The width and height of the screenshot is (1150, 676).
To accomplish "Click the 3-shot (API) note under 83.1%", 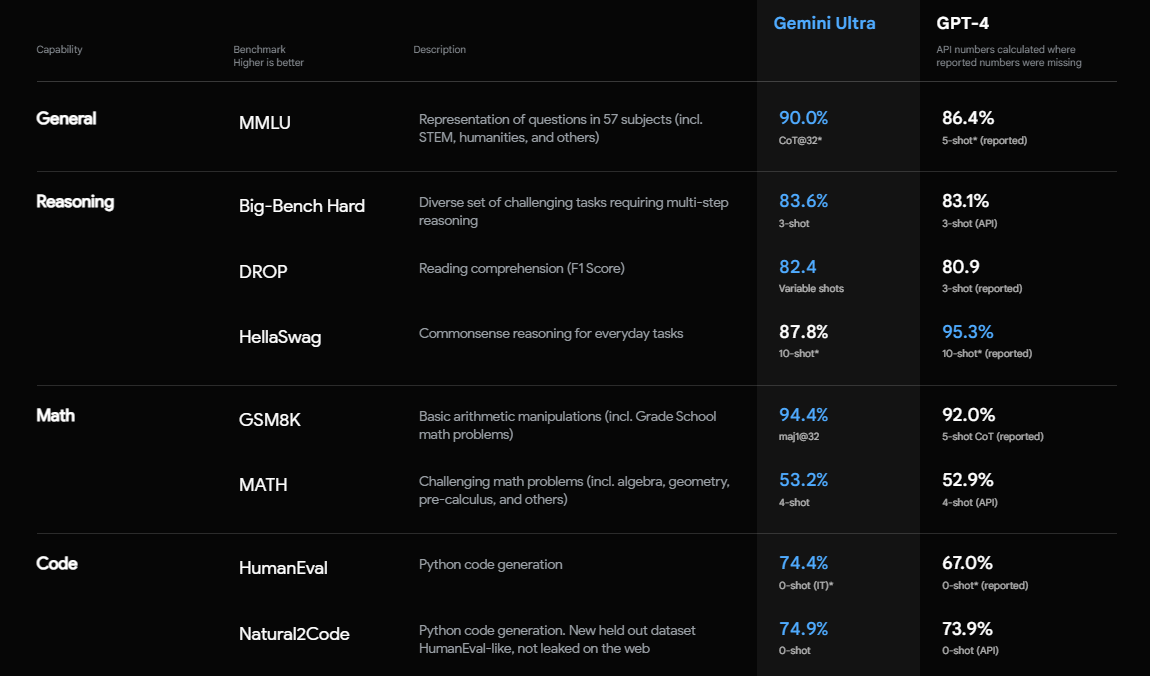I will tap(970, 224).
